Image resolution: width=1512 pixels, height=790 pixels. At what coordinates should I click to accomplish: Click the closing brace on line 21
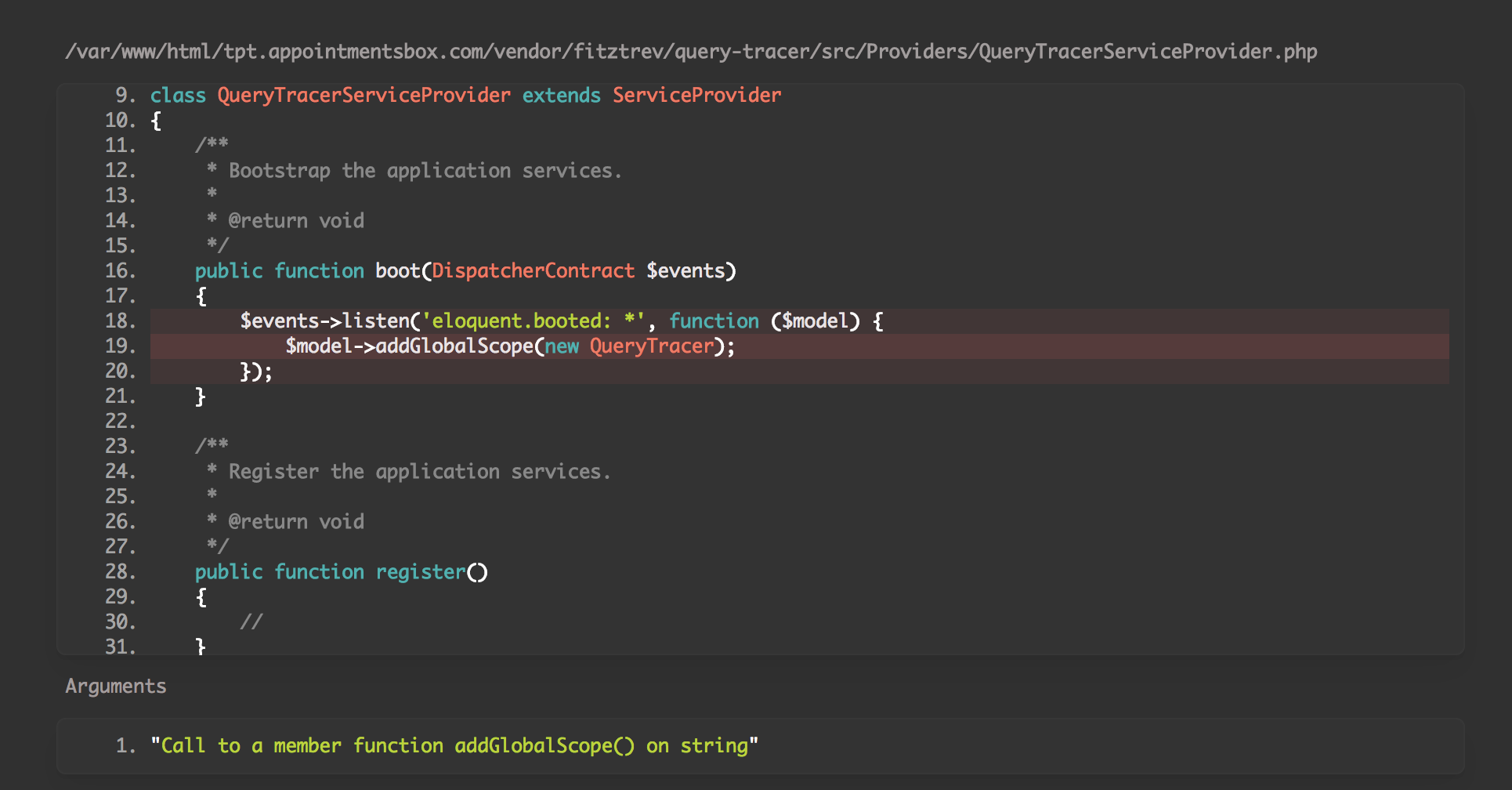click(x=201, y=397)
